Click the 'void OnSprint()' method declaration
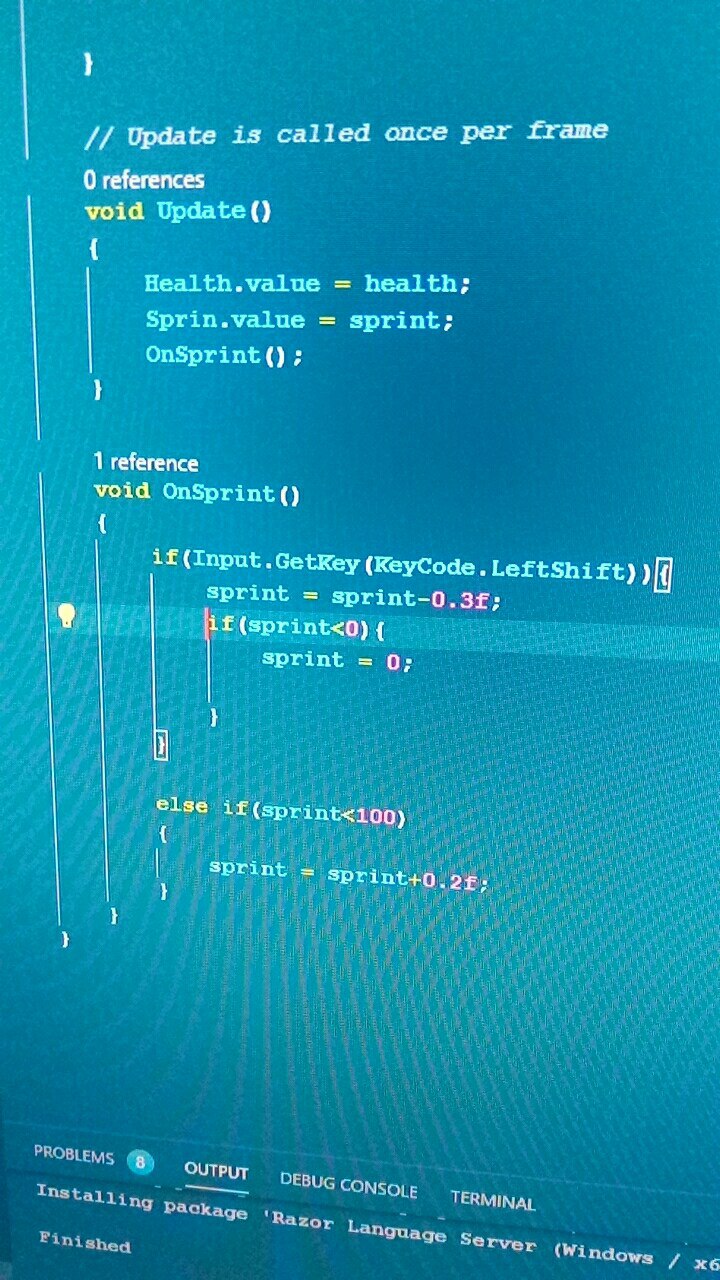The image size is (720, 1280). (197, 492)
